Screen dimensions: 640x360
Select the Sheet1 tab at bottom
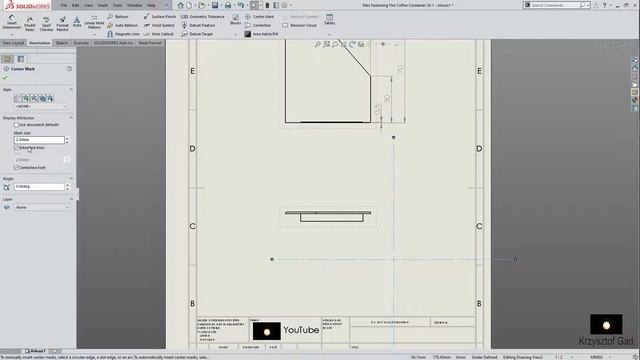tap(36, 351)
